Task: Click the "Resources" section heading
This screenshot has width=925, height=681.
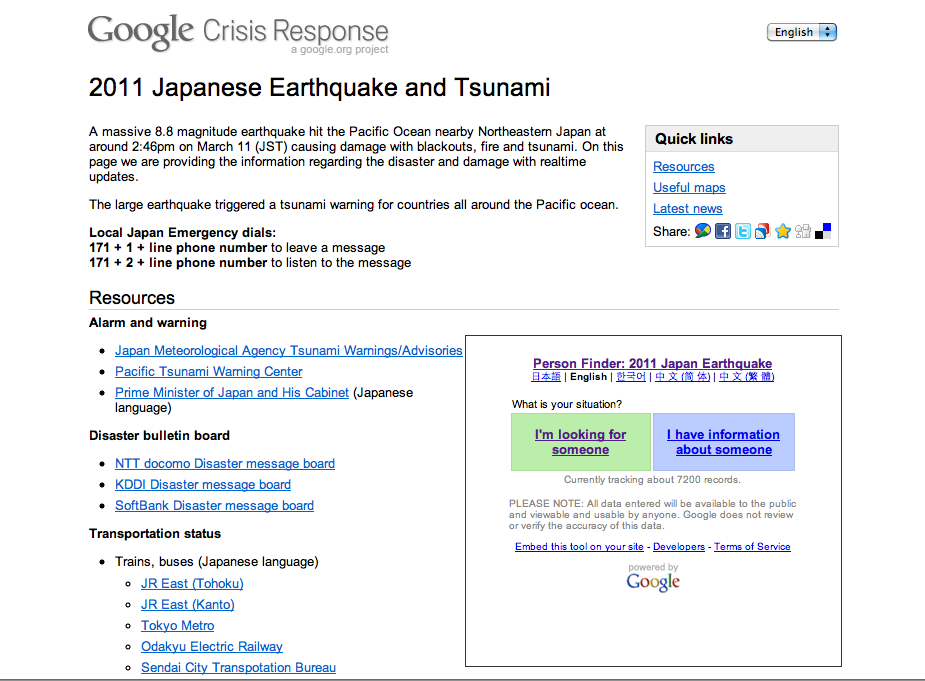Action: pyautogui.click(x=132, y=298)
